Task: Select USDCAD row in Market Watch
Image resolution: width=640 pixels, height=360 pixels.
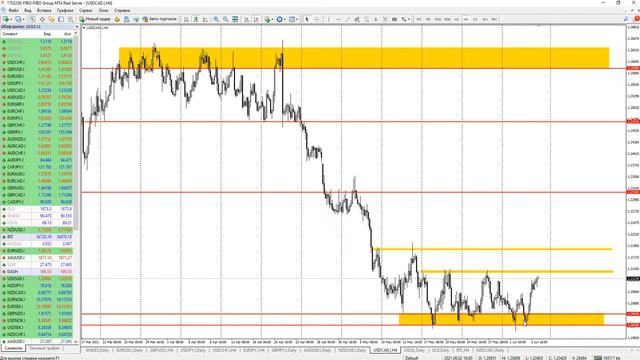Action: [38, 90]
